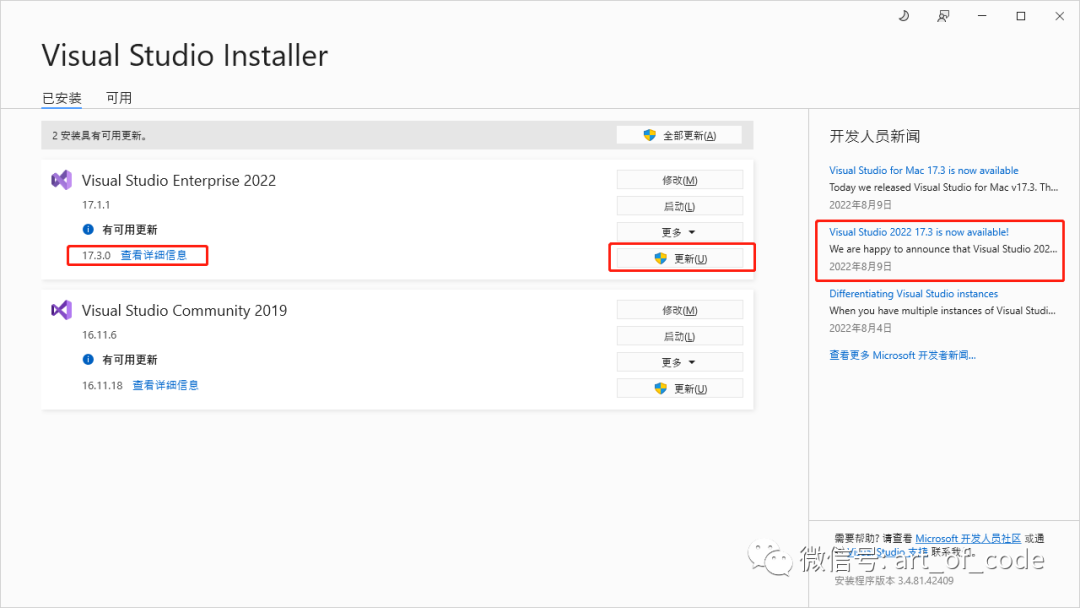This screenshot has width=1080, height=608.
Task: Click 修改(M) for Visual Studio Enterprise 2022
Action: tap(680, 180)
